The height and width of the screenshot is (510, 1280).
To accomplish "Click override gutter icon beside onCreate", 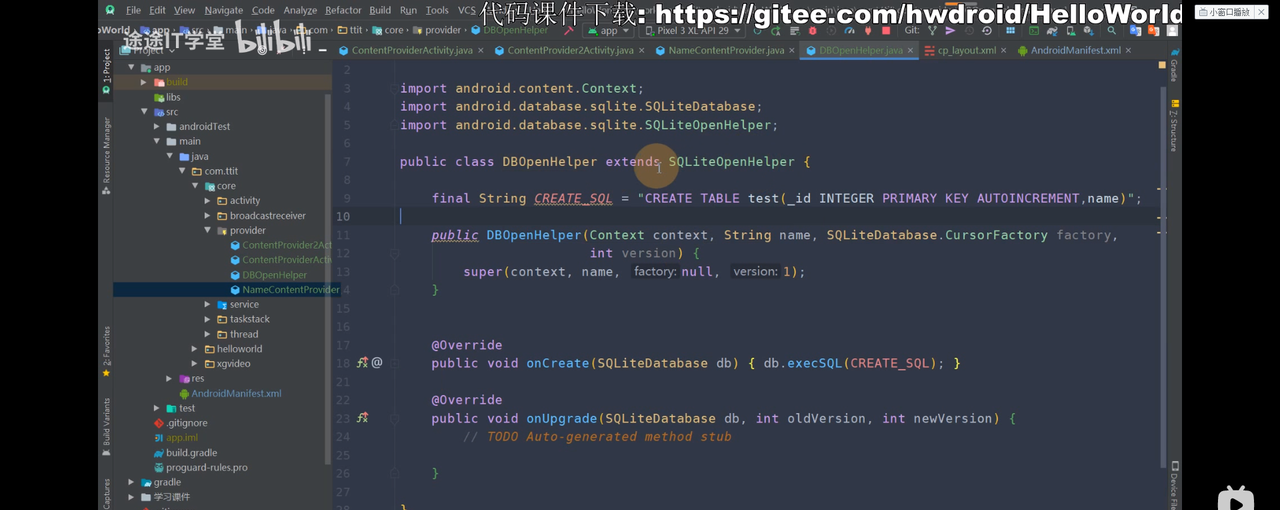I will 363,363.
